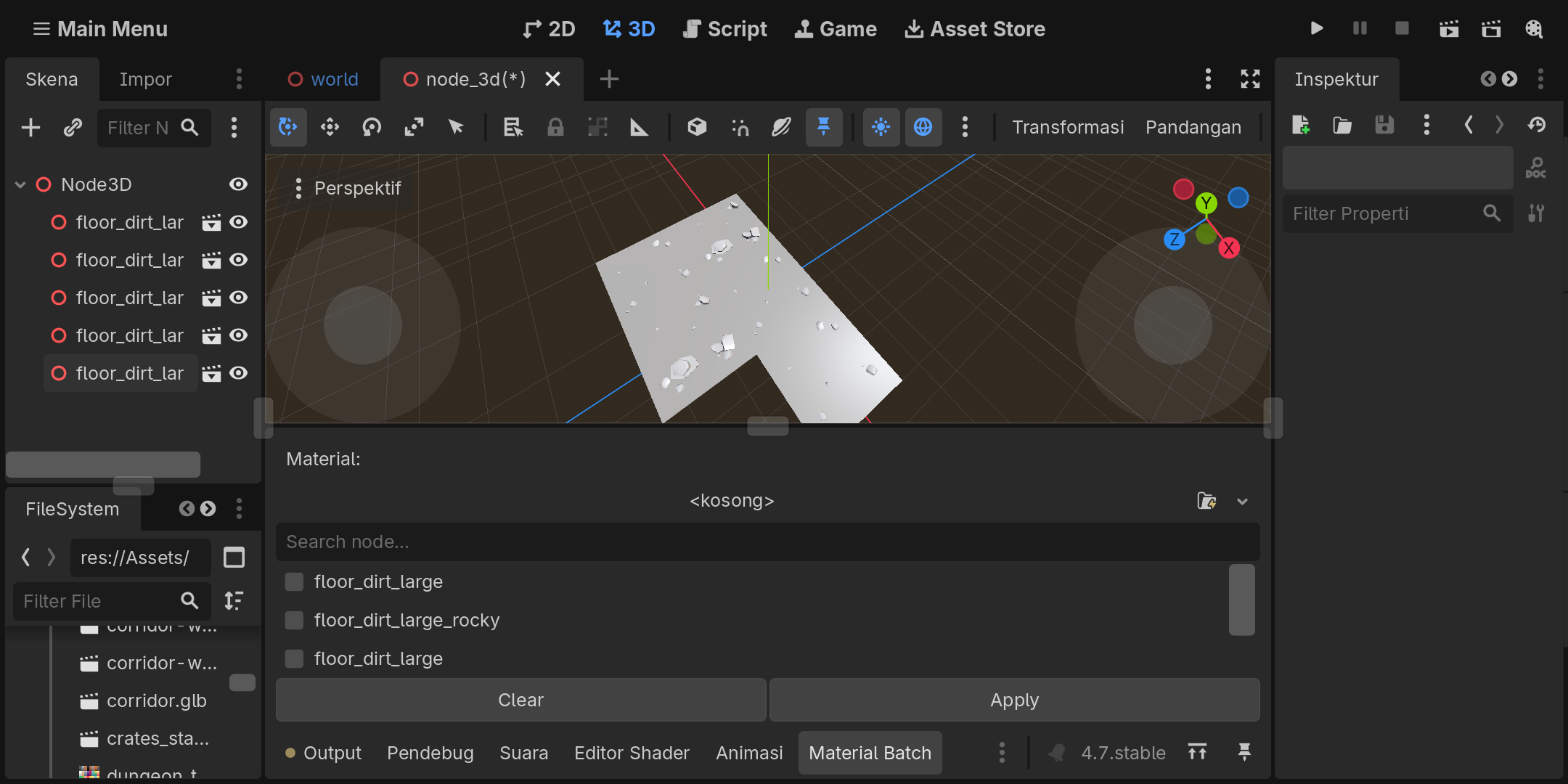Select the Rotate Mode tool
This screenshot has height=784, width=1568.
click(x=372, y=127)
